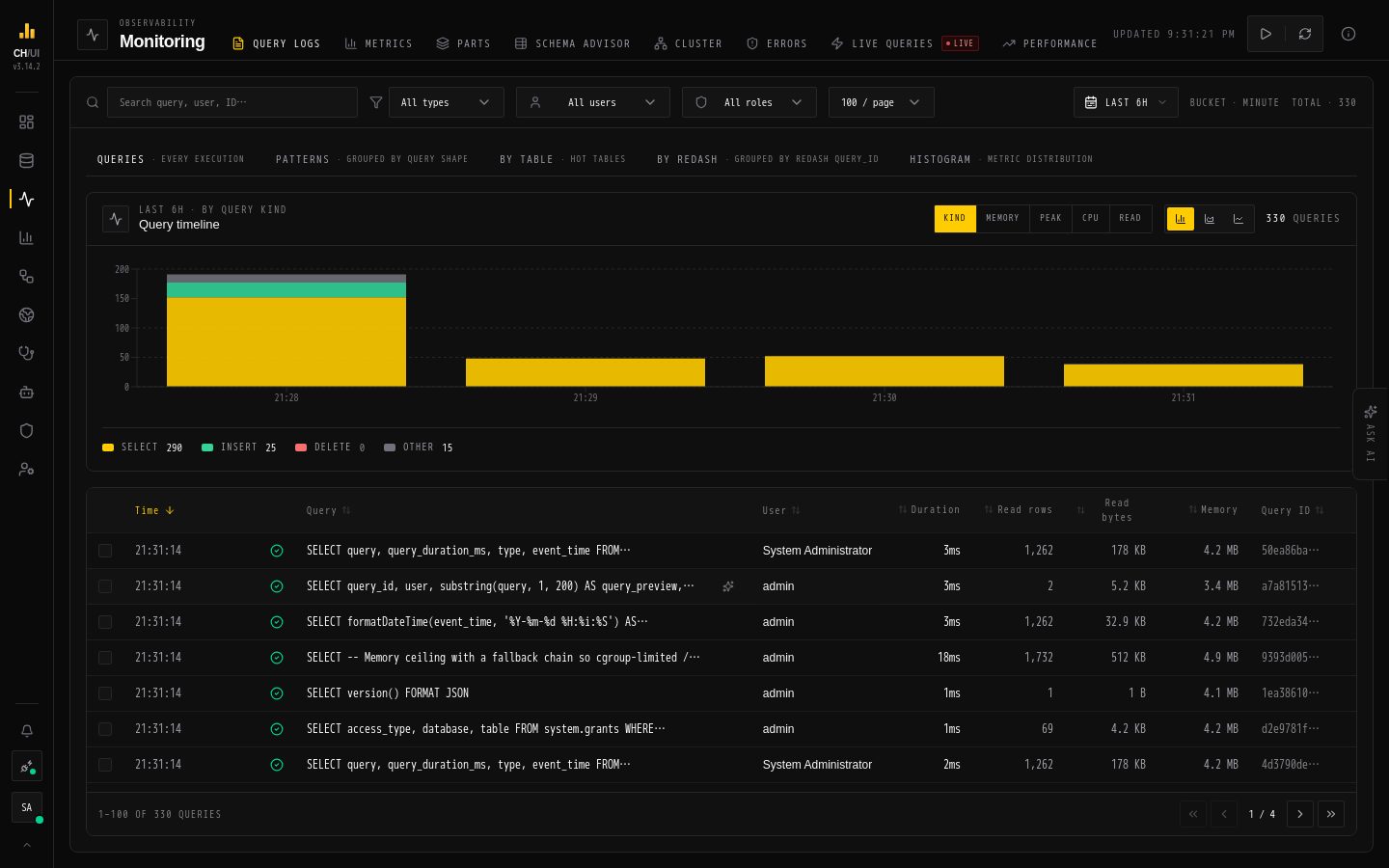Expand the sidebar chevron at the bottom
Image resolution: width=1389 pixels, height=868 pixels.
[x=26, y=846]
